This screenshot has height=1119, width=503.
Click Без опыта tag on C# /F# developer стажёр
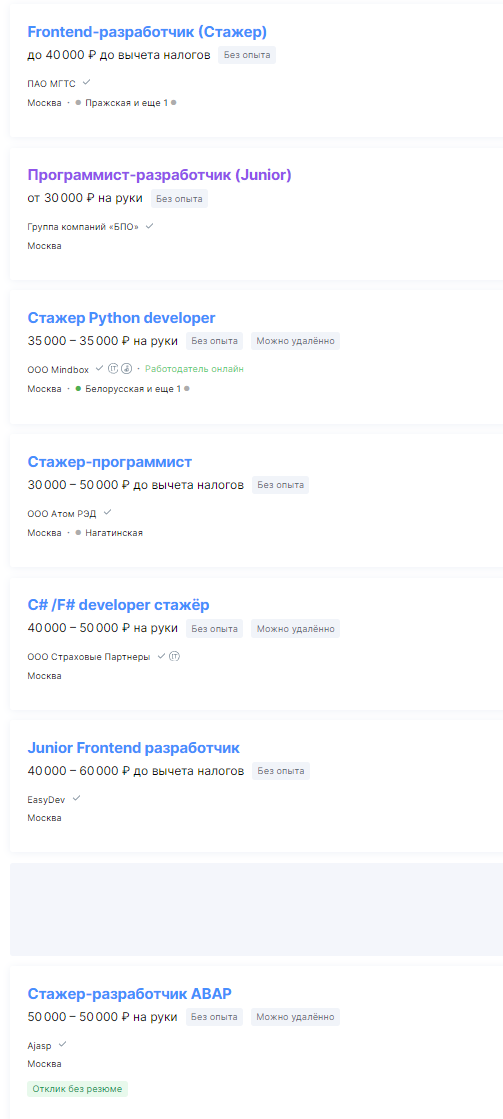click(x=215, y=629)
